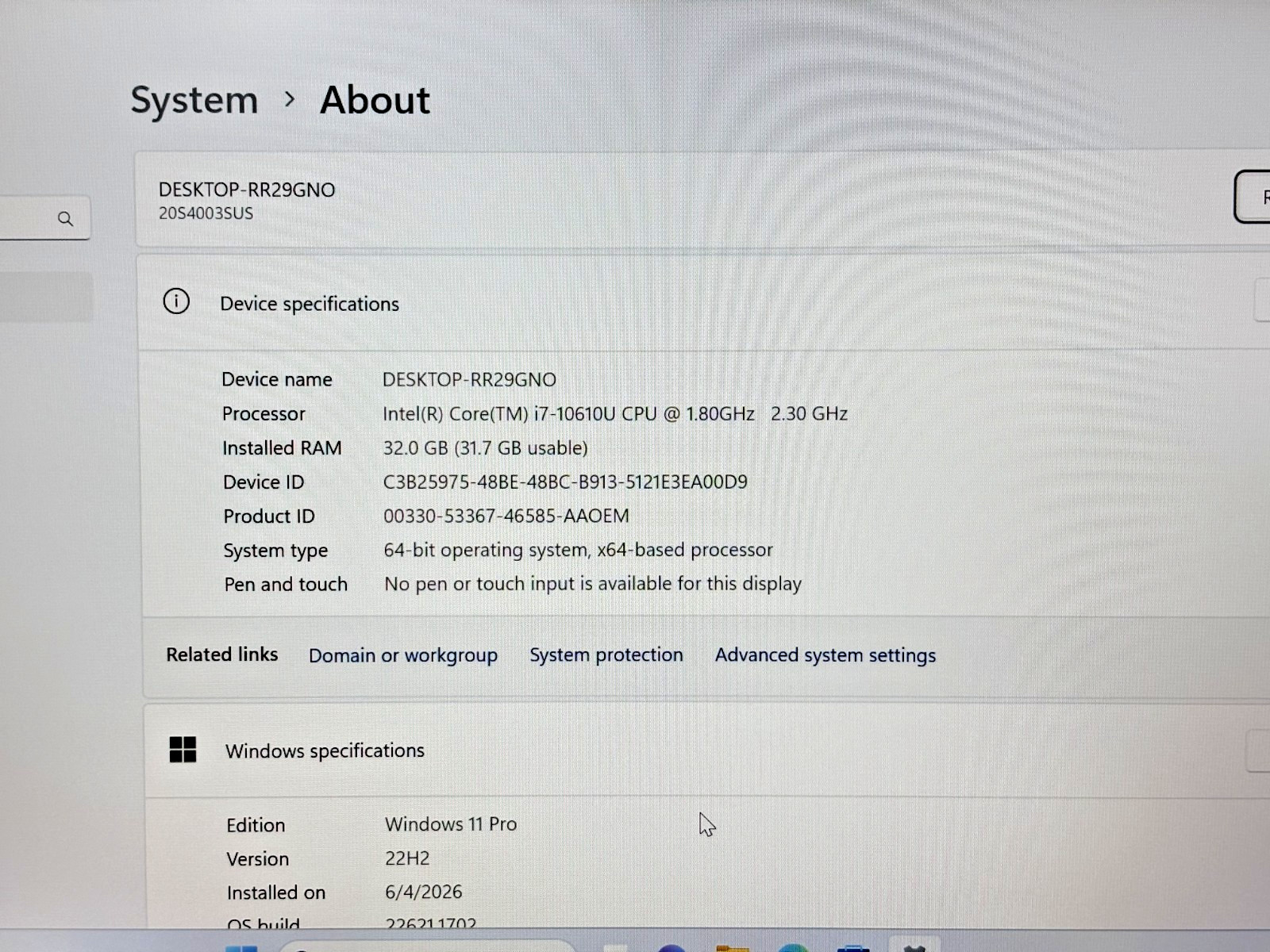Select the Processor value Intel Core i7-10610U
1270x952 pixels.
point(615,413)
